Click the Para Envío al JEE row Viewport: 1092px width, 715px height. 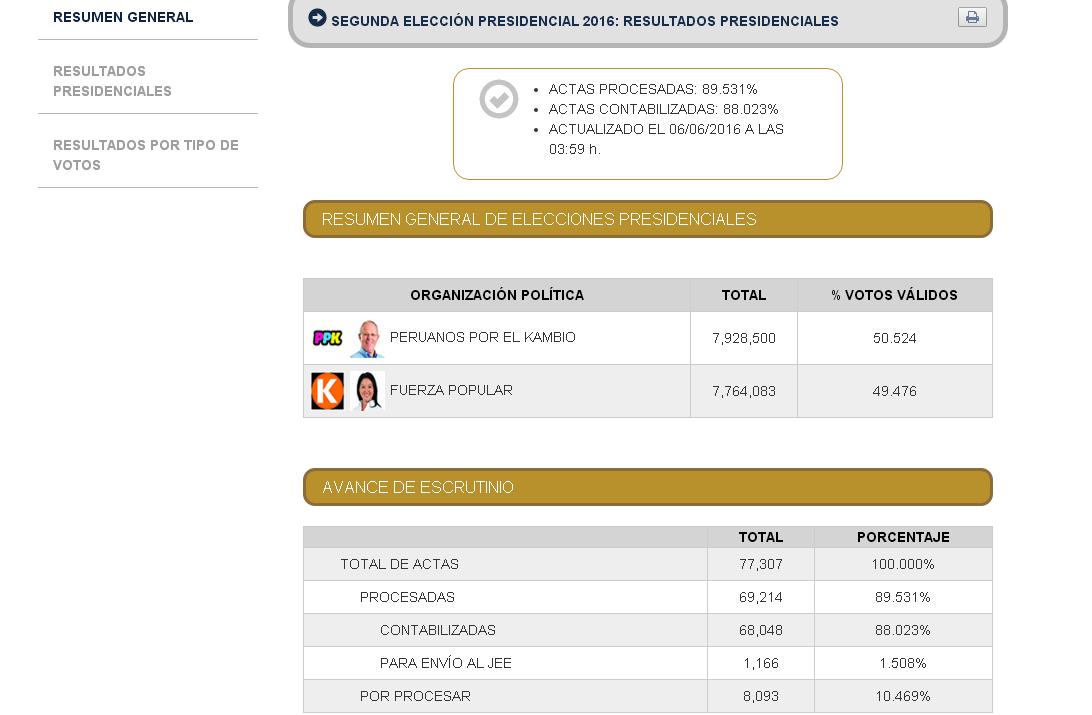pos(648,663)
